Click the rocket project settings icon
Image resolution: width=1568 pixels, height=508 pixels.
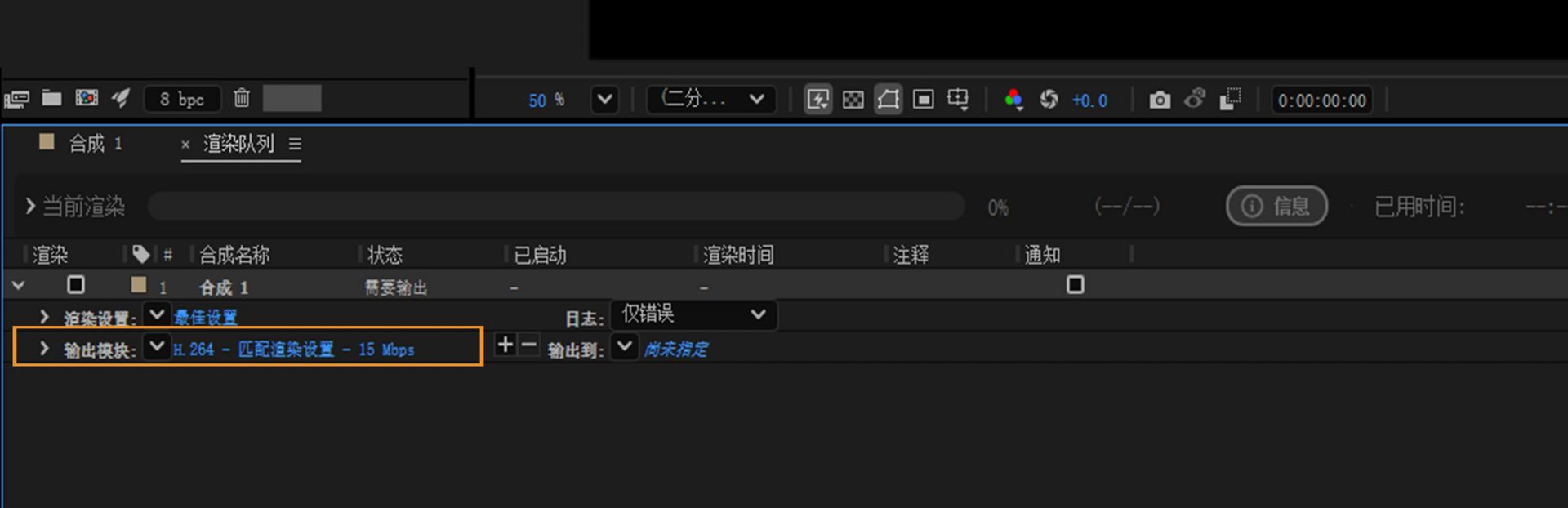[121, 98]
